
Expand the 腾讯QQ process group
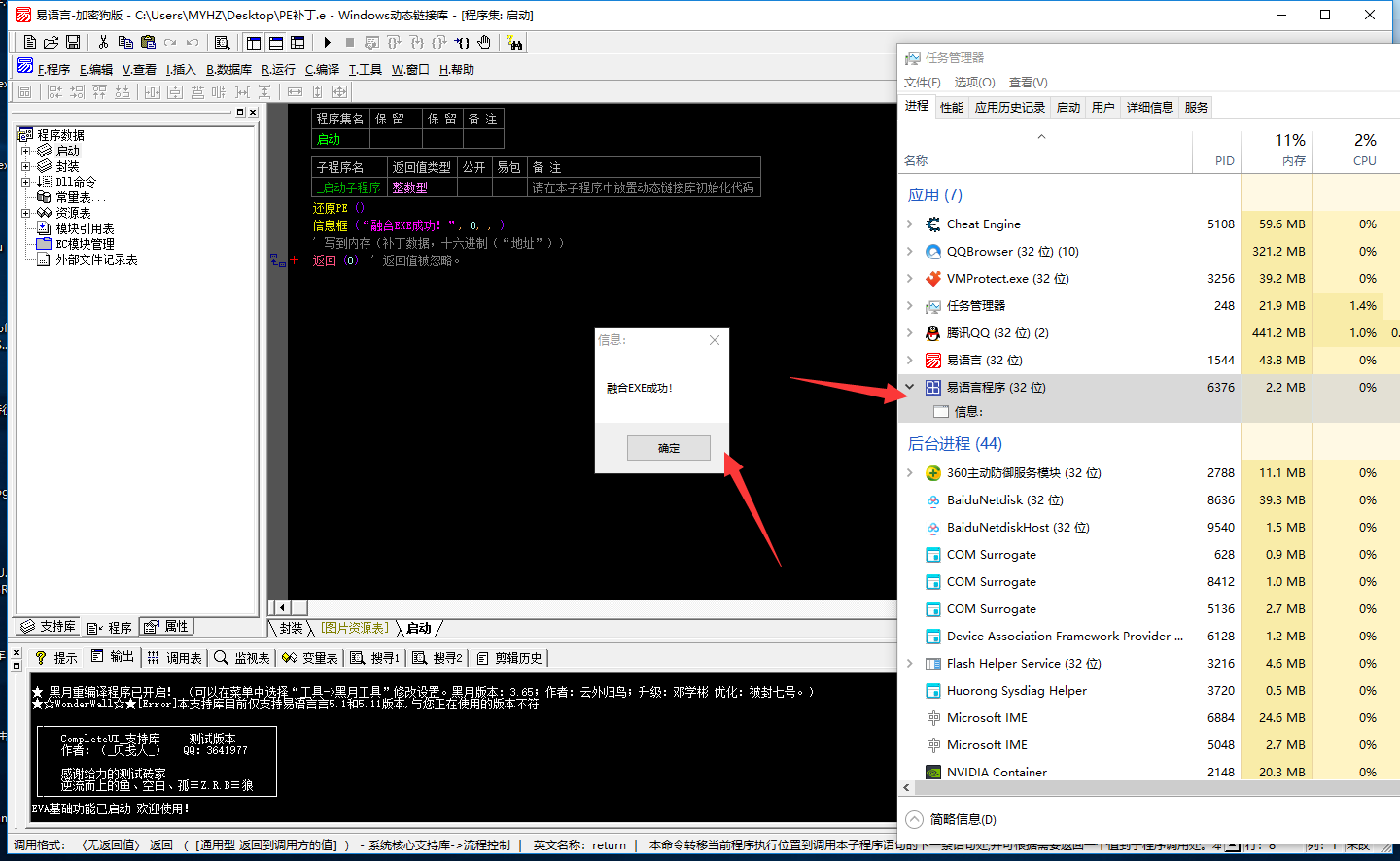(x=910, y=333)
